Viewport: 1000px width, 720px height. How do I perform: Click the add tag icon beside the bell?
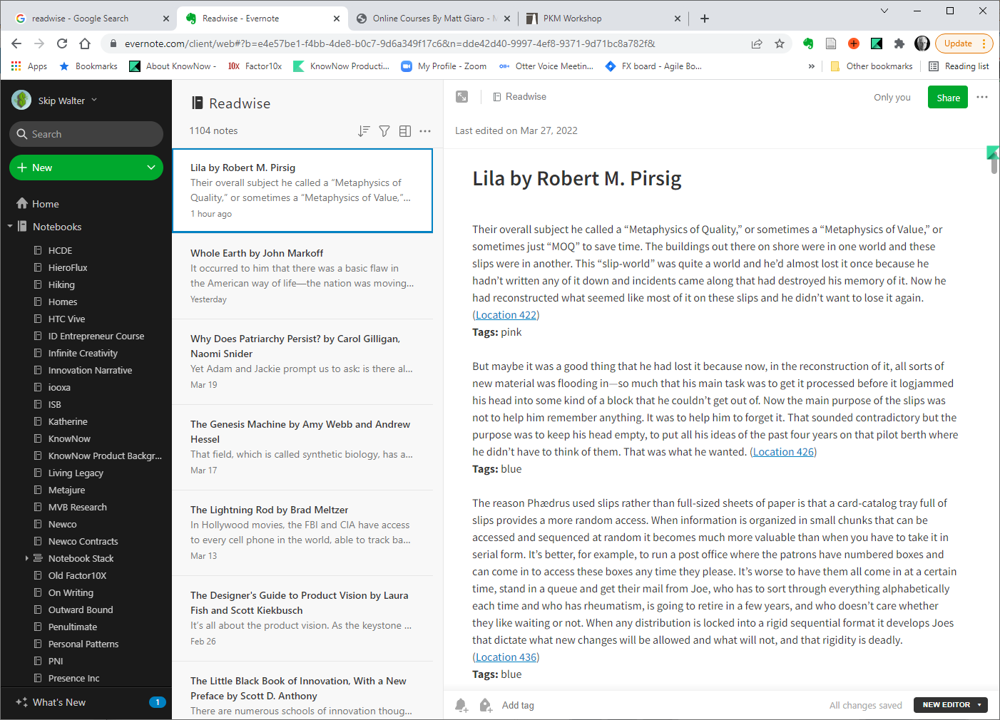tap(485, 705)
